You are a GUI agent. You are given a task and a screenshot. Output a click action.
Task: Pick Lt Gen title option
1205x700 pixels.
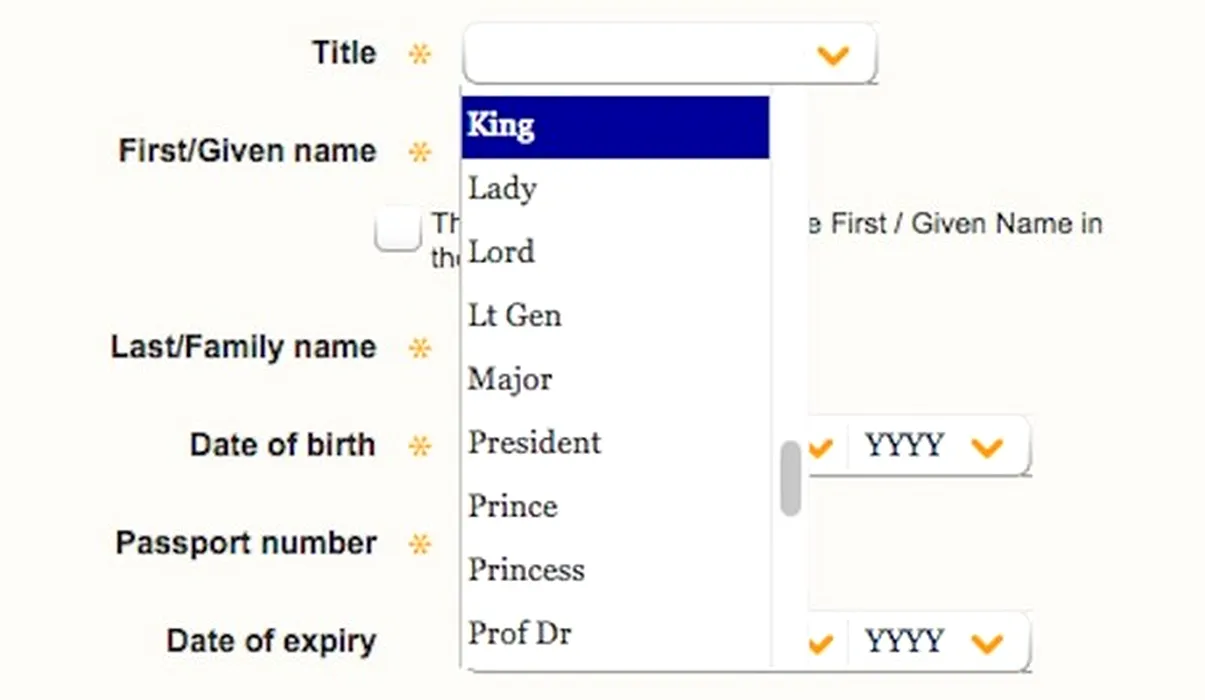[x=614, y=316]
